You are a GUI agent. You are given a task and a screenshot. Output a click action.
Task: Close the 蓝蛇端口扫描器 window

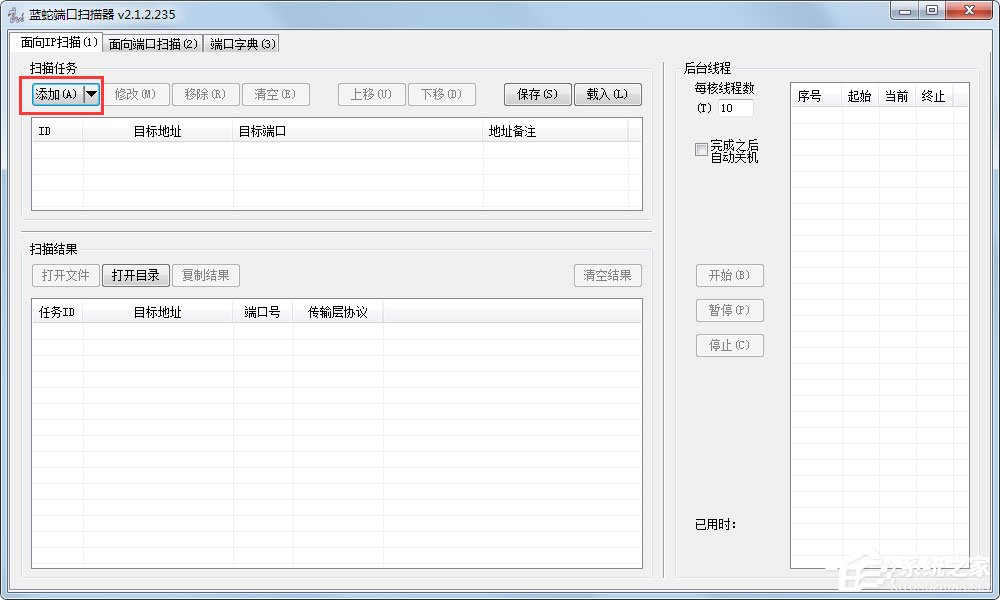[970, 11]
